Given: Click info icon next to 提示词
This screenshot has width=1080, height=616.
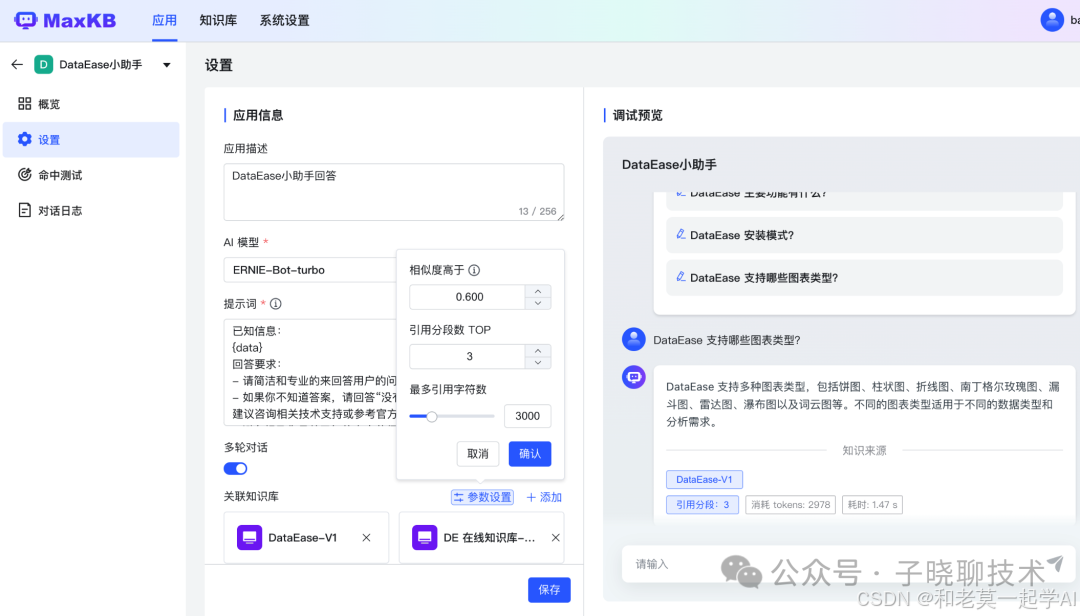Looking at the screenshot, I should click(x=276, y=304).
